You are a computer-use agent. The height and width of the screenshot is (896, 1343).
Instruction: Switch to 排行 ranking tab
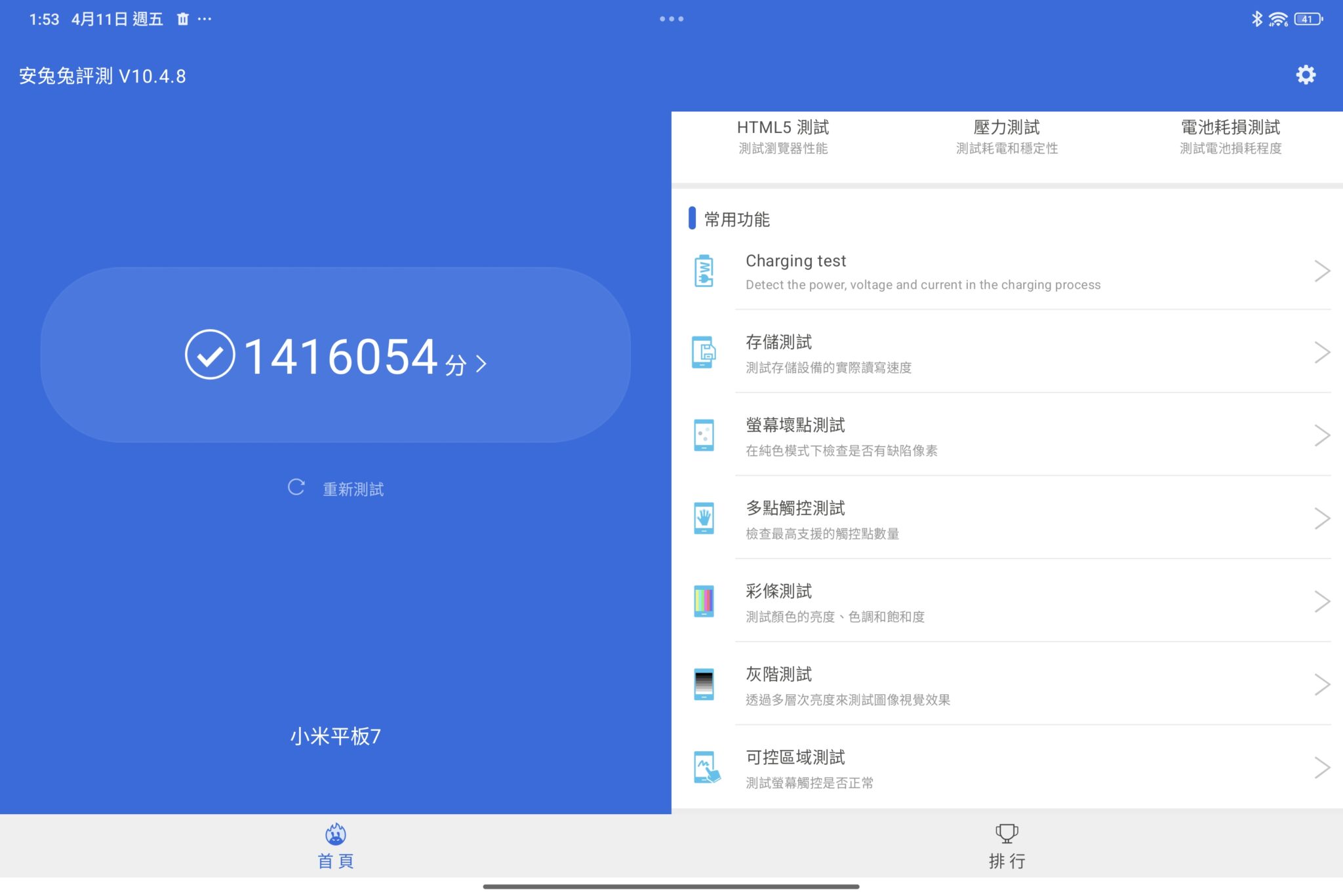1007,846
